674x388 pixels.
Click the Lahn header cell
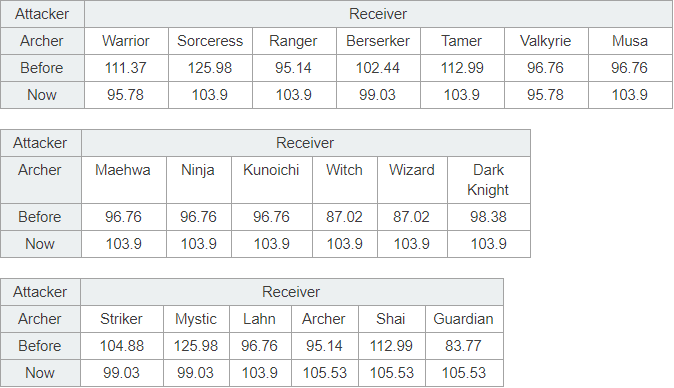(260, 319)
